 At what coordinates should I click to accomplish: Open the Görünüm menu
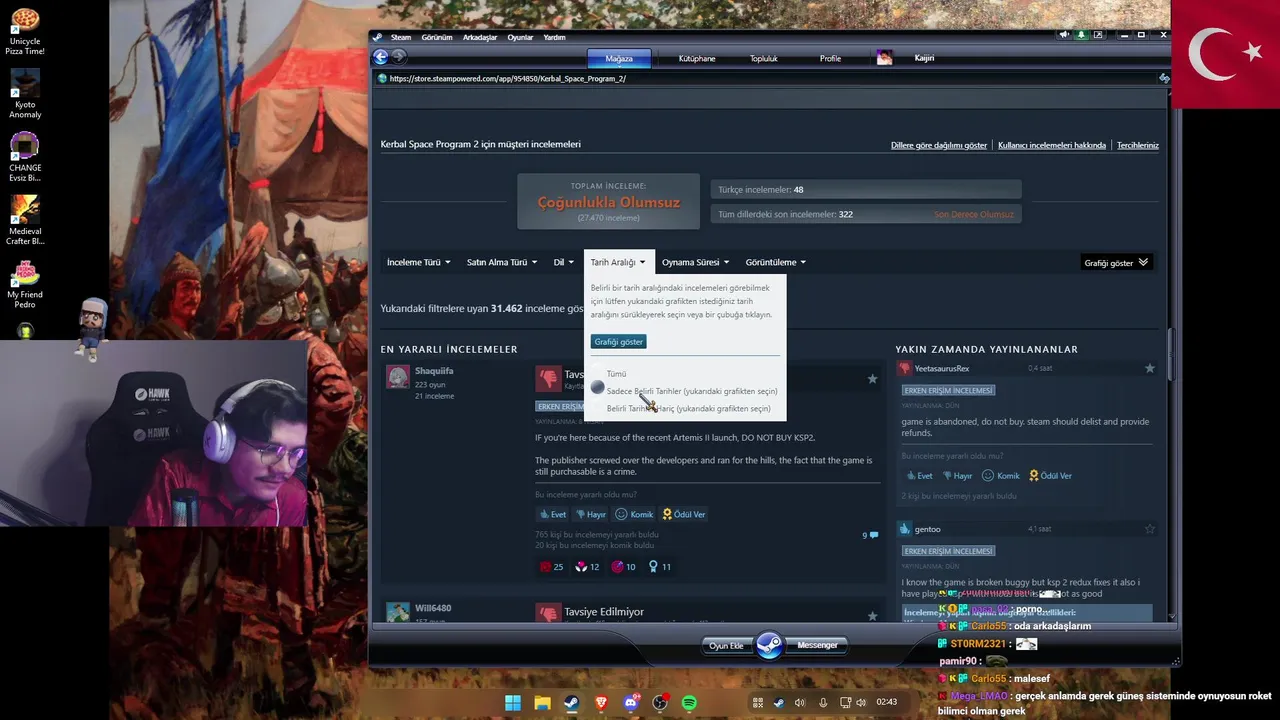tap(437, 37)
